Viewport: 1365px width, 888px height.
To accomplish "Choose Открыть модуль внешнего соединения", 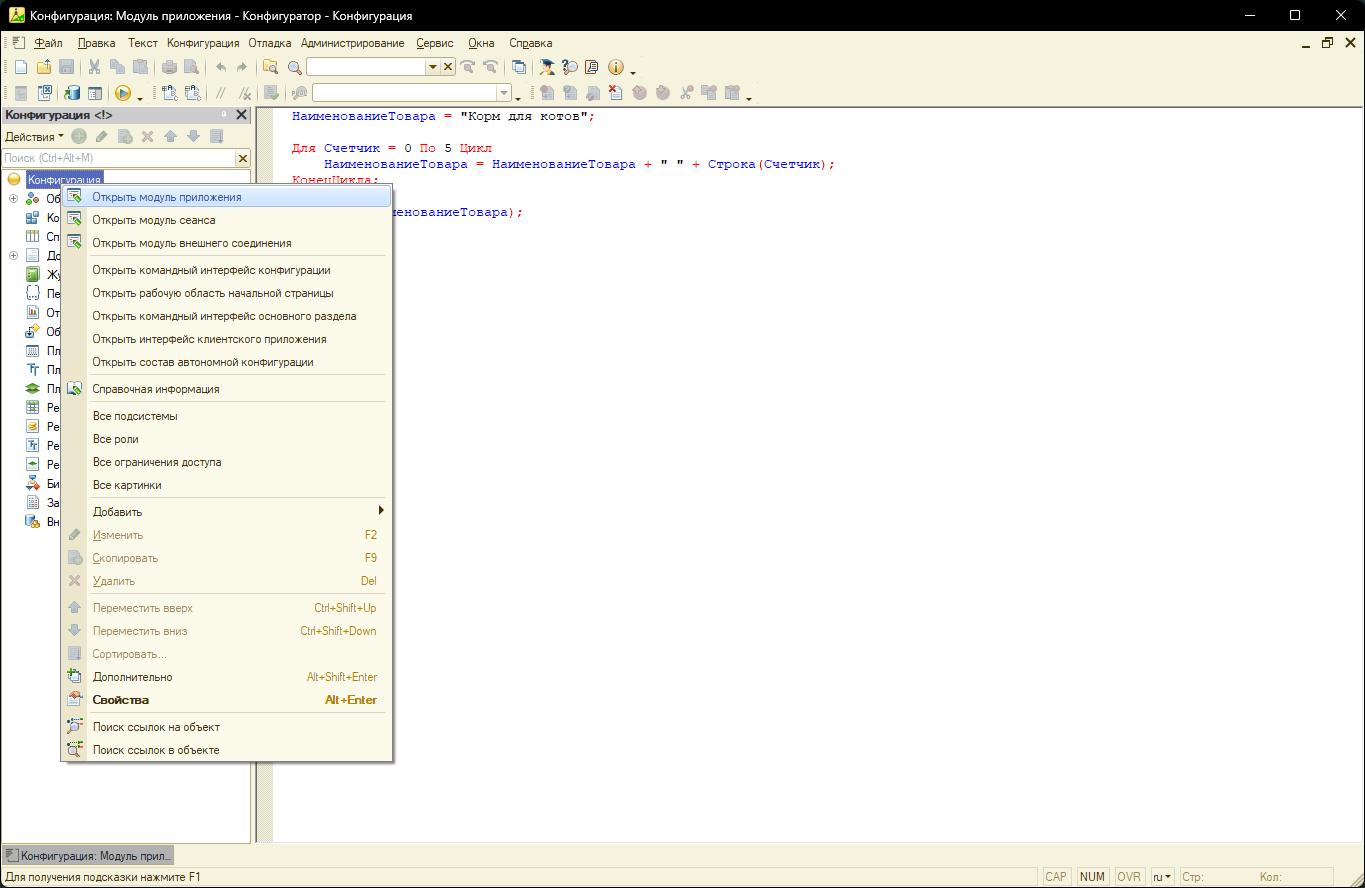I will [226, 243].
